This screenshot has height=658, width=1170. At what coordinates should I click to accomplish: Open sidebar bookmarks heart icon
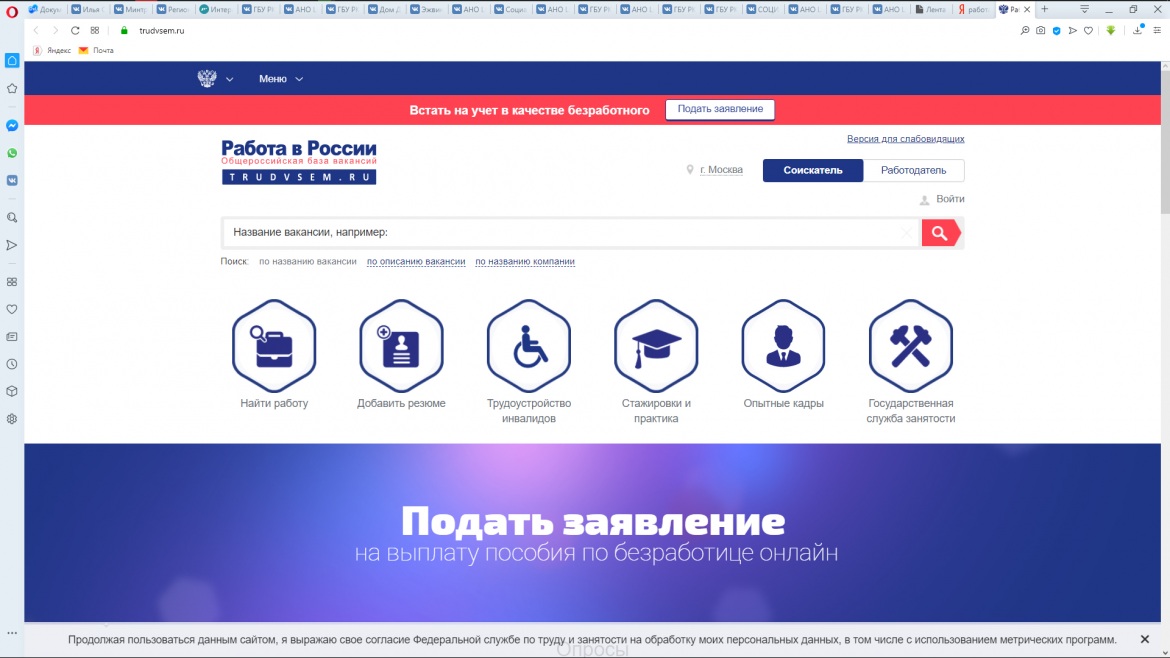click(12, 309)
